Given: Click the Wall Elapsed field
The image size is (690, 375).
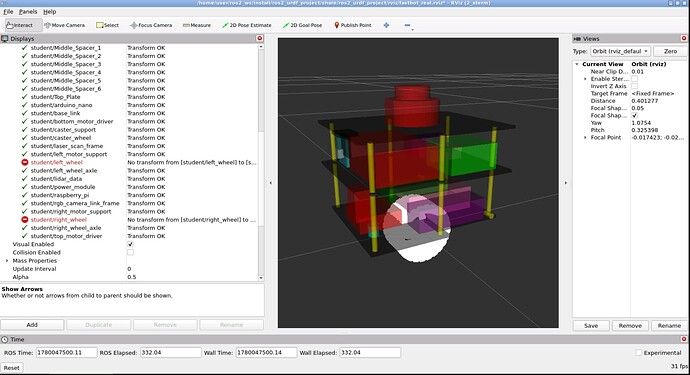Looking at the screenshot, I should click(x=370, y=353).
